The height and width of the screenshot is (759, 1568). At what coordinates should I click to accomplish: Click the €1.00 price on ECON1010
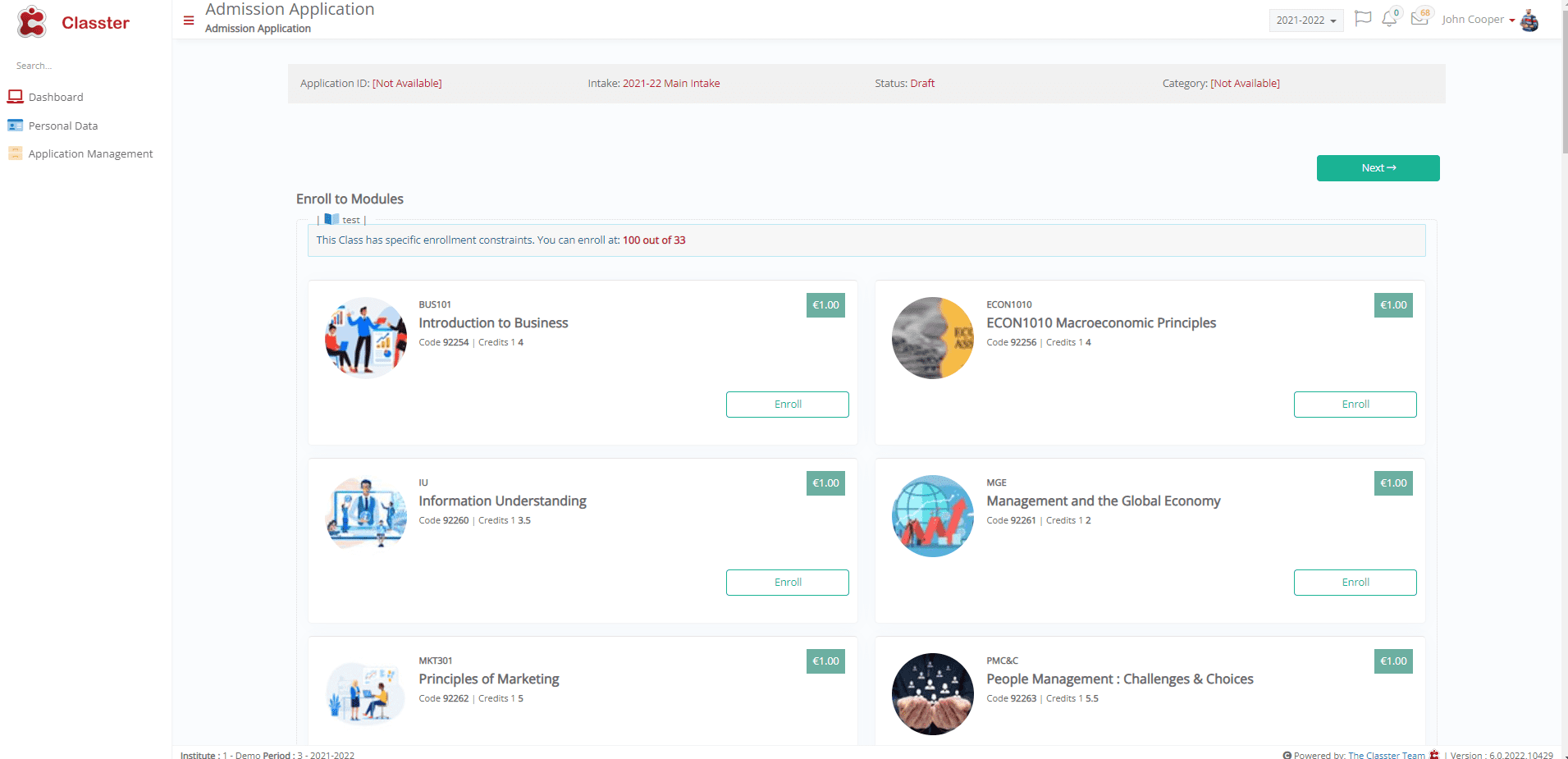1393,305
